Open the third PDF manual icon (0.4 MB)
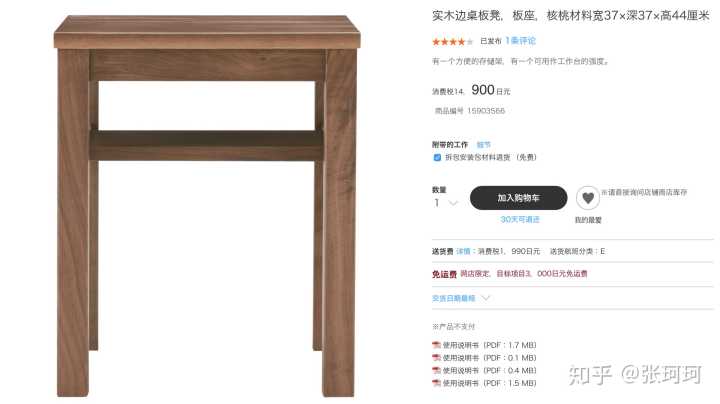Screen dimensions: 720x404 [x=436, y=370]
